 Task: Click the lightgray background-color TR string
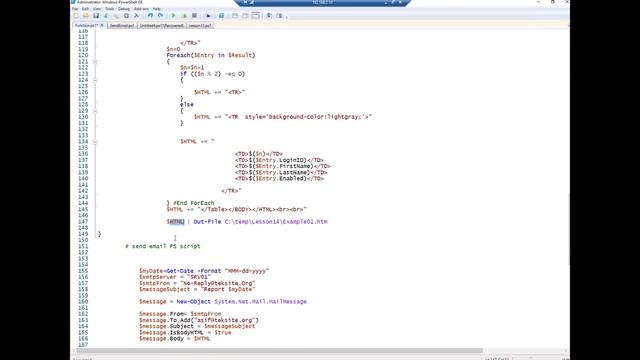(x=298, y=117)
